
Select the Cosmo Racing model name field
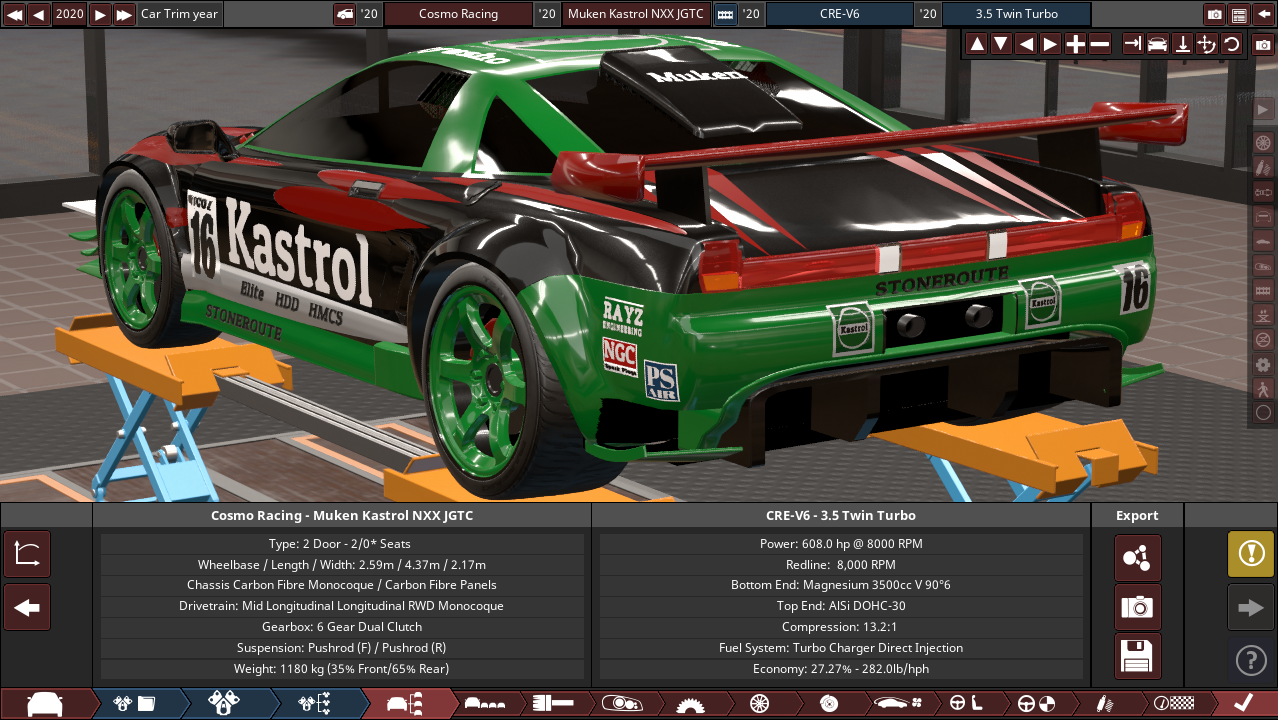tap(458, 14)
